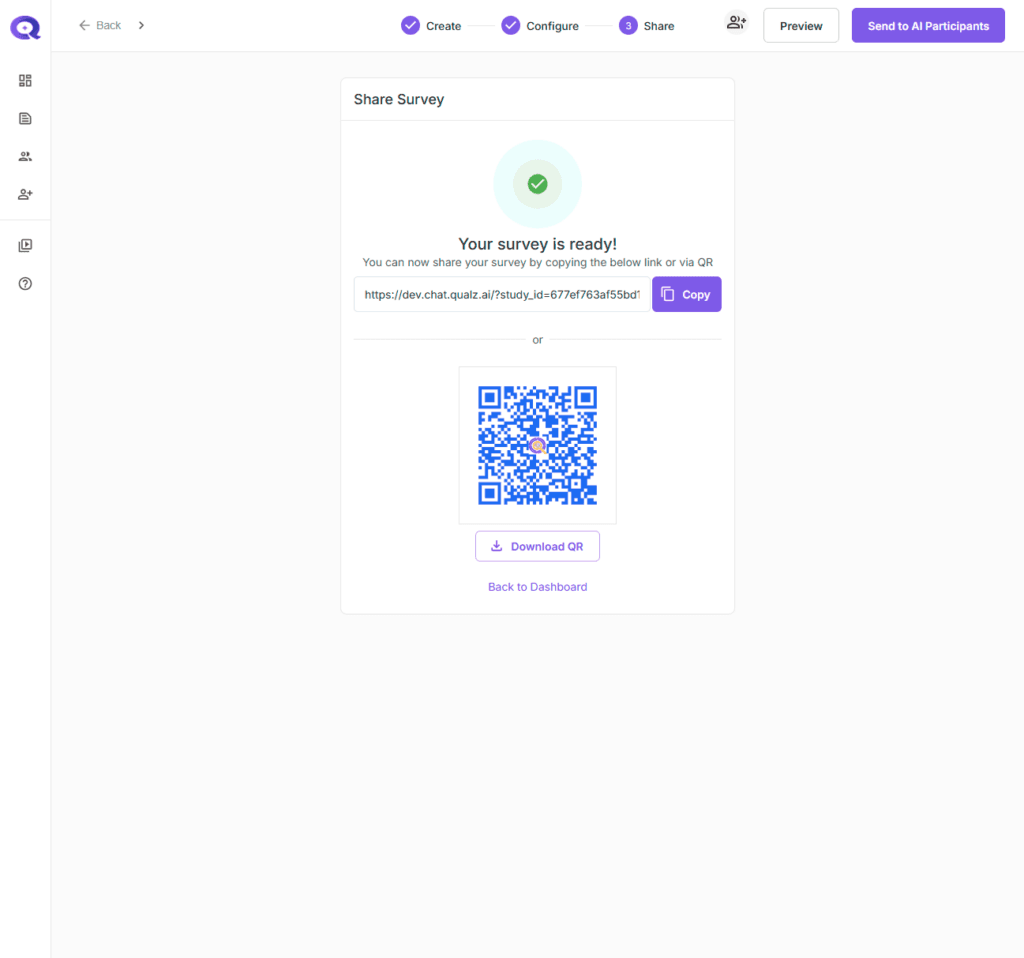Download the QR code

(x=537, y=547)
